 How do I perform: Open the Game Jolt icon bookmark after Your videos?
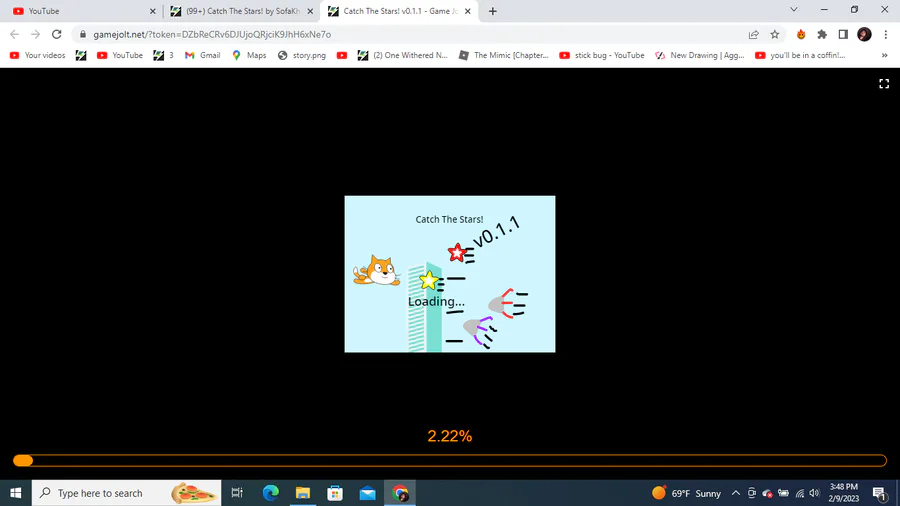pyautogui.click(x=81, y=56)
